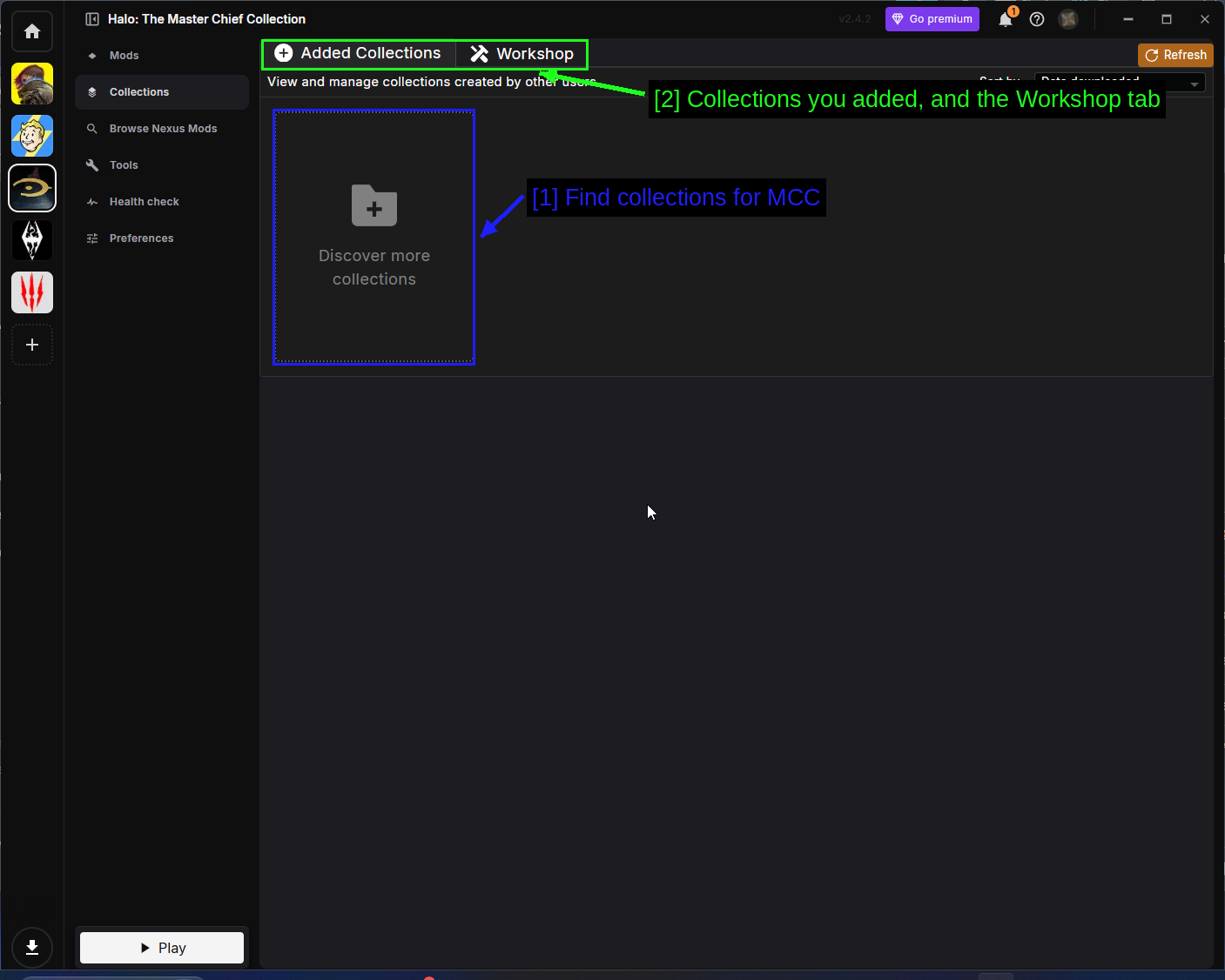This screenshot has width=1225, height=980.
Task: Click the Go premium button
Action: (932, 19)
